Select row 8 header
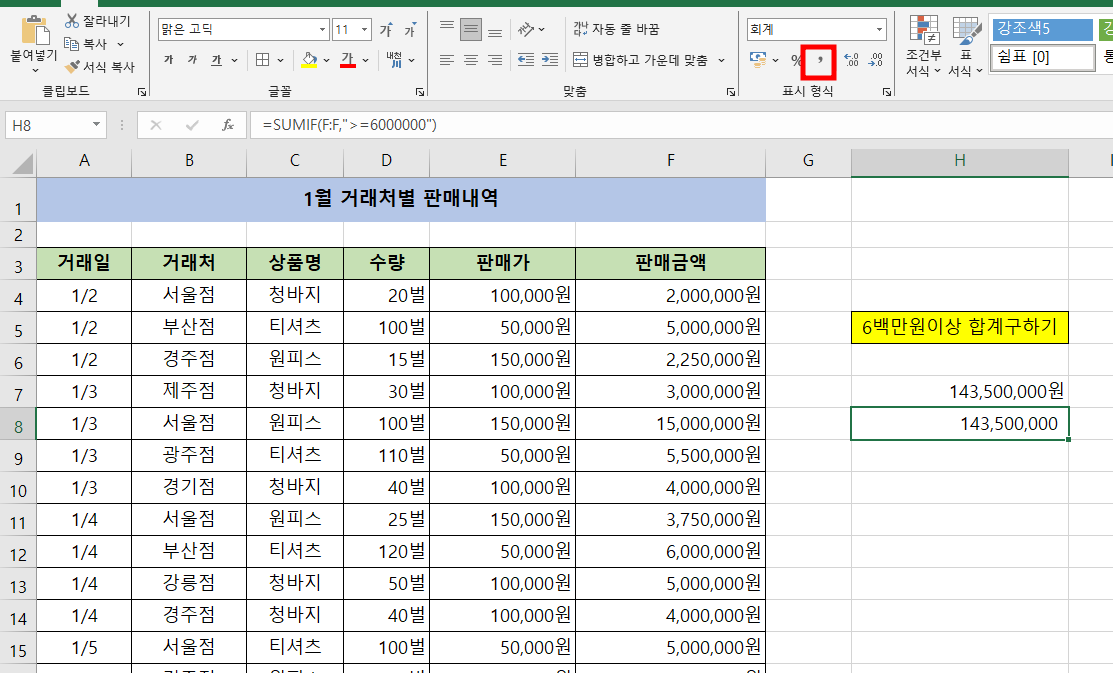 (x=18, y=425)
